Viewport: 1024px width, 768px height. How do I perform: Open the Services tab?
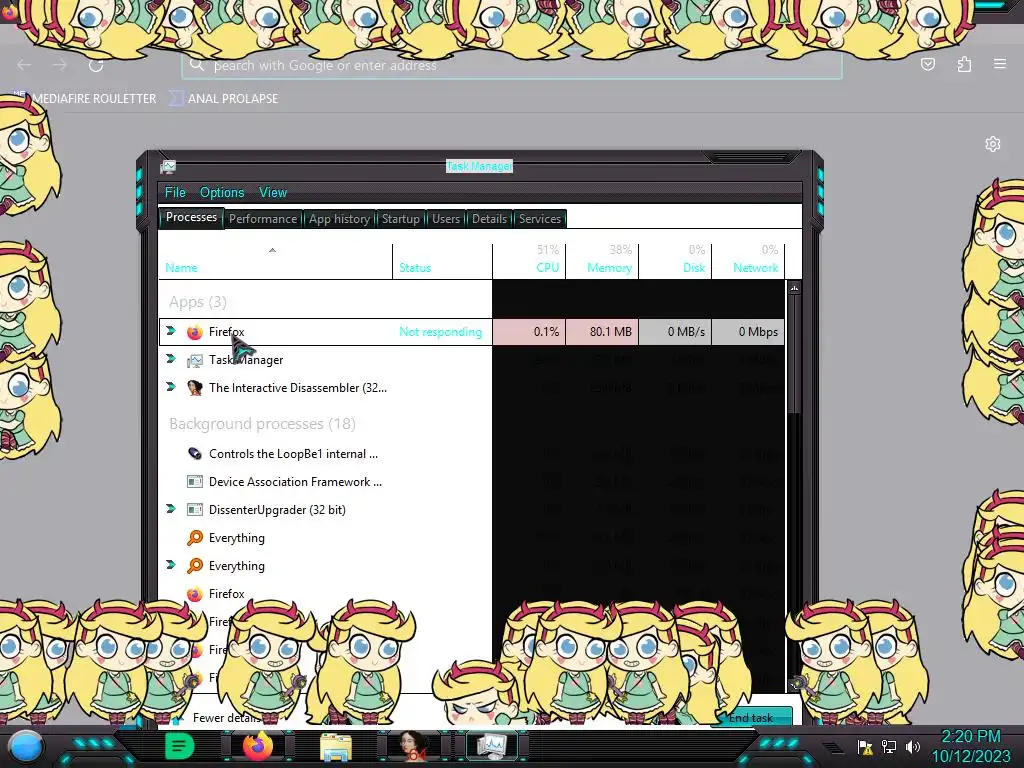[x=539, y=219]
